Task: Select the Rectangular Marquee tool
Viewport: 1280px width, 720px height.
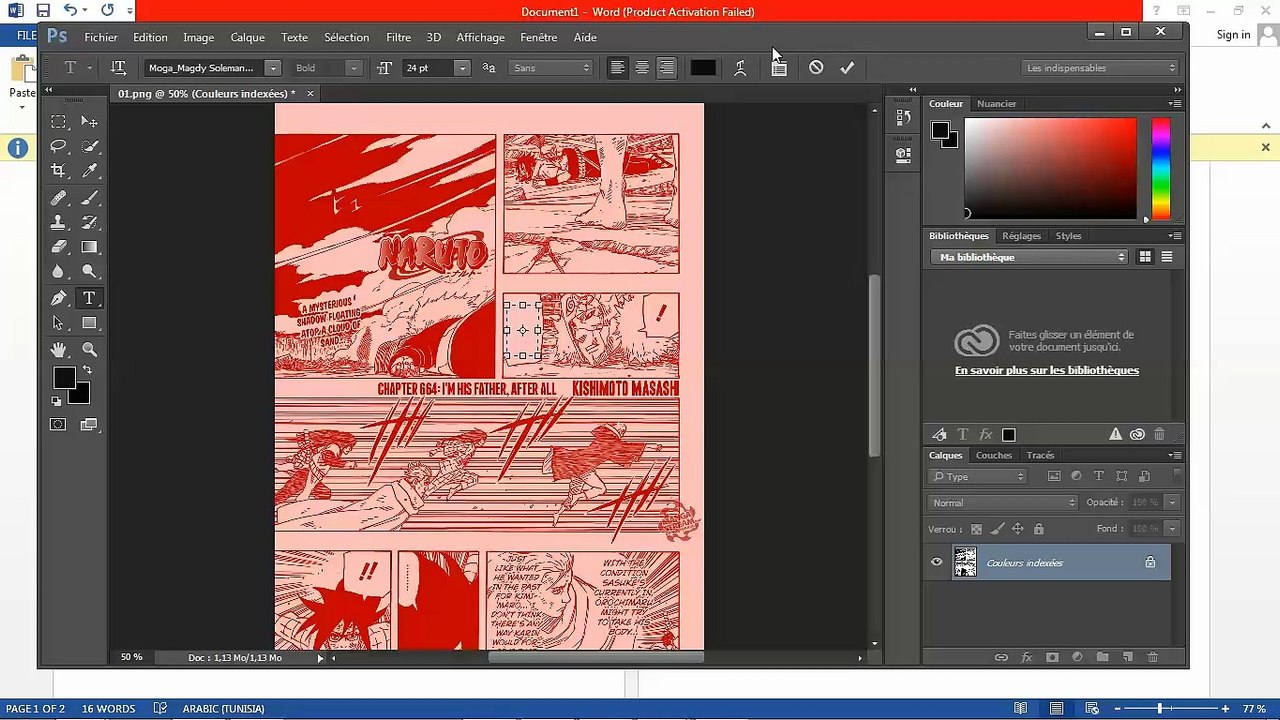Action: [x=59, y=122]
